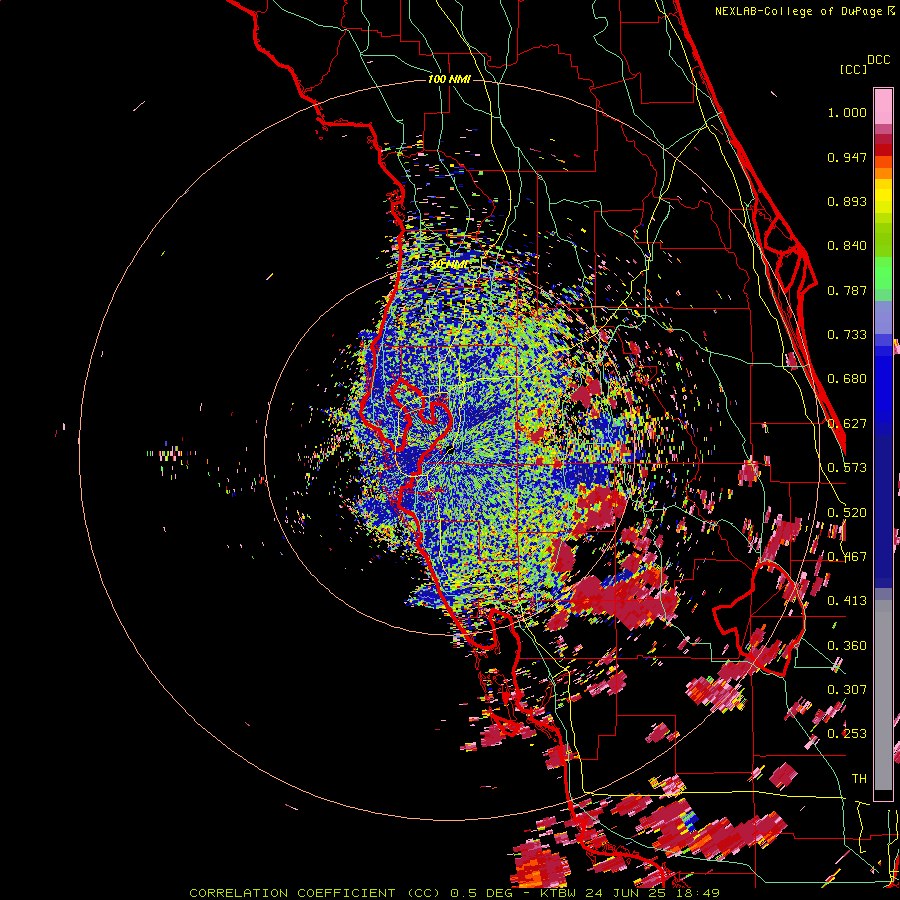
Task: Click the NEXLAB-College of DuPage label
Action: tap(800, 11)
